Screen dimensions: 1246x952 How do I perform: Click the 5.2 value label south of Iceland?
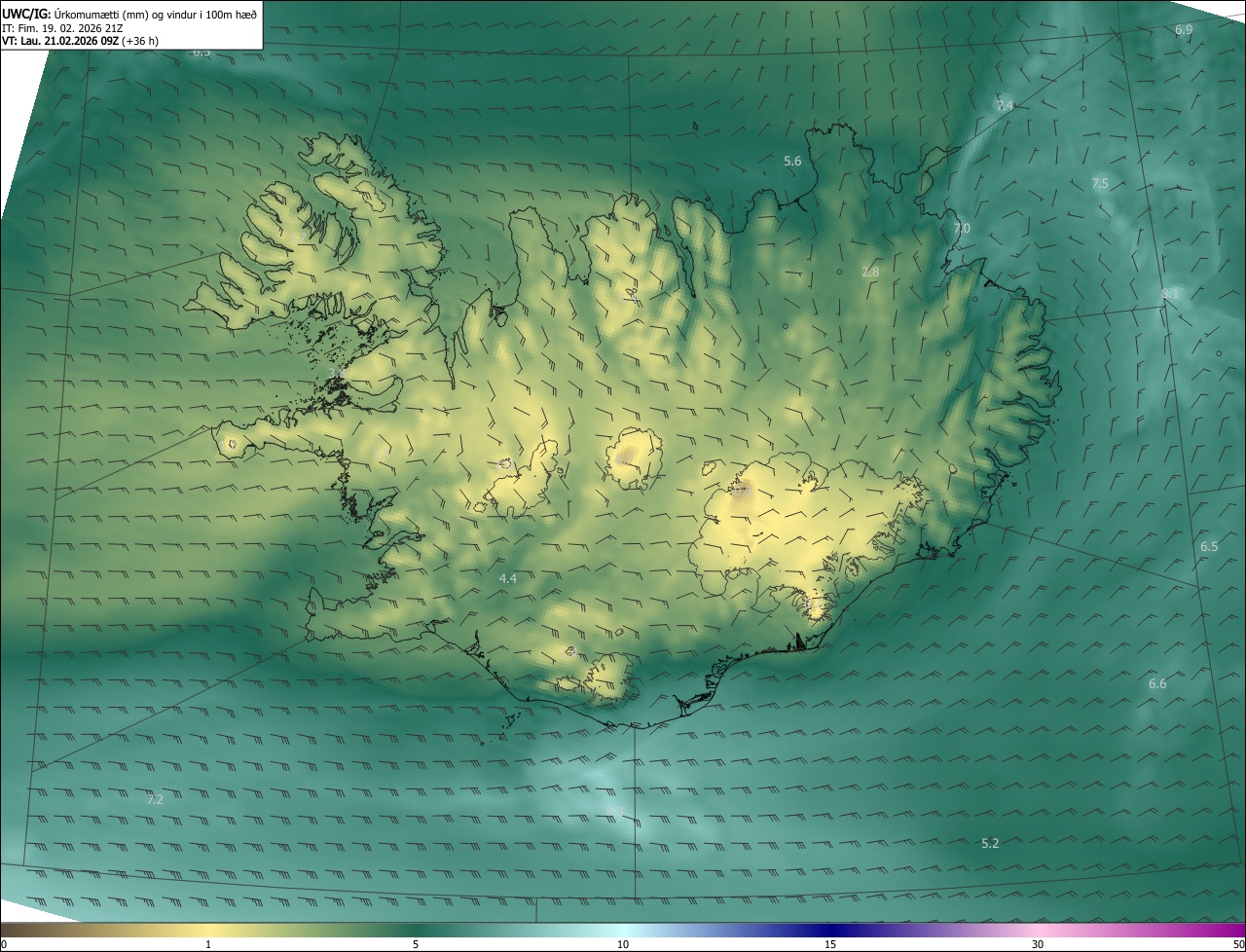click(990, 843)
